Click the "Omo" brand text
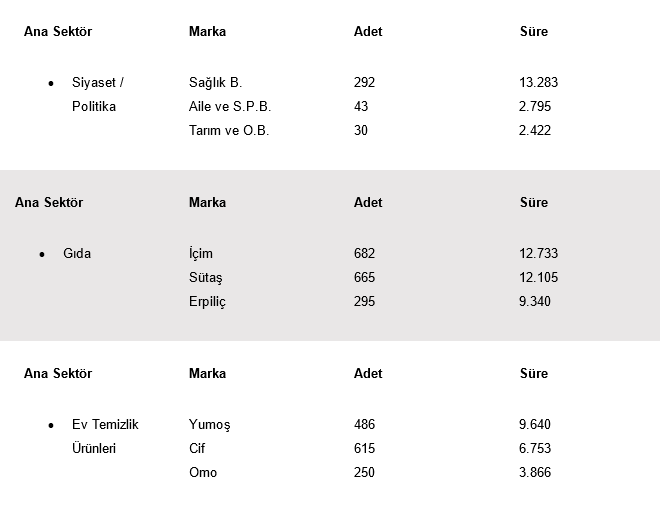 203,473
